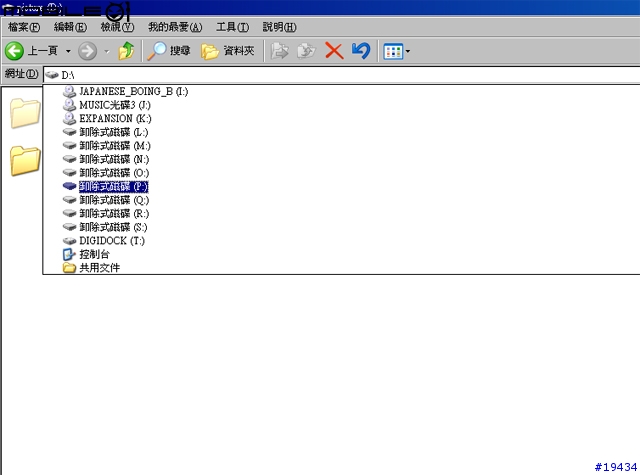Click the address bar showing D:\
This screenshot has height=475, width=640.
[341, 75]
